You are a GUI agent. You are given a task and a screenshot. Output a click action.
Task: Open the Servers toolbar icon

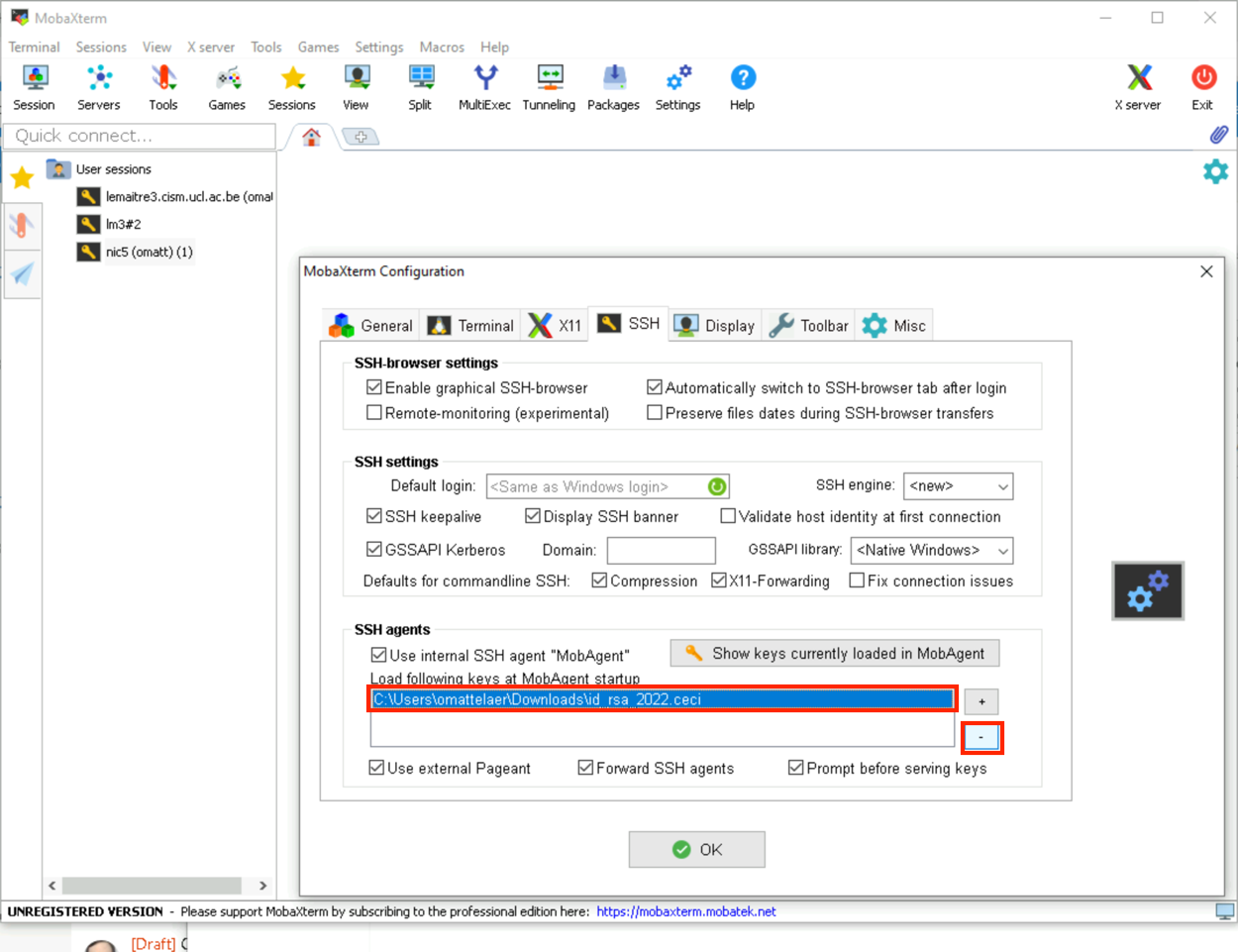[x=99, y=87]
